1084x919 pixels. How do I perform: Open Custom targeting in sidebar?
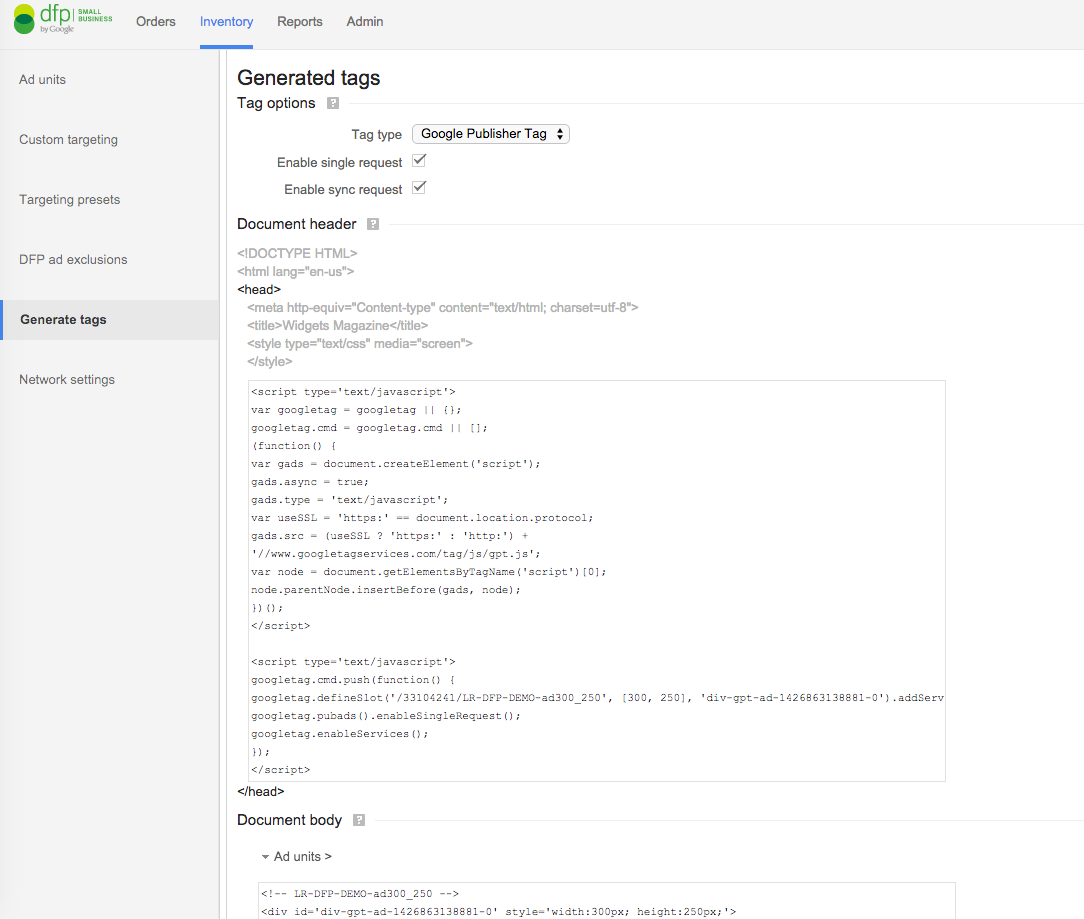[x=68, y=140]
